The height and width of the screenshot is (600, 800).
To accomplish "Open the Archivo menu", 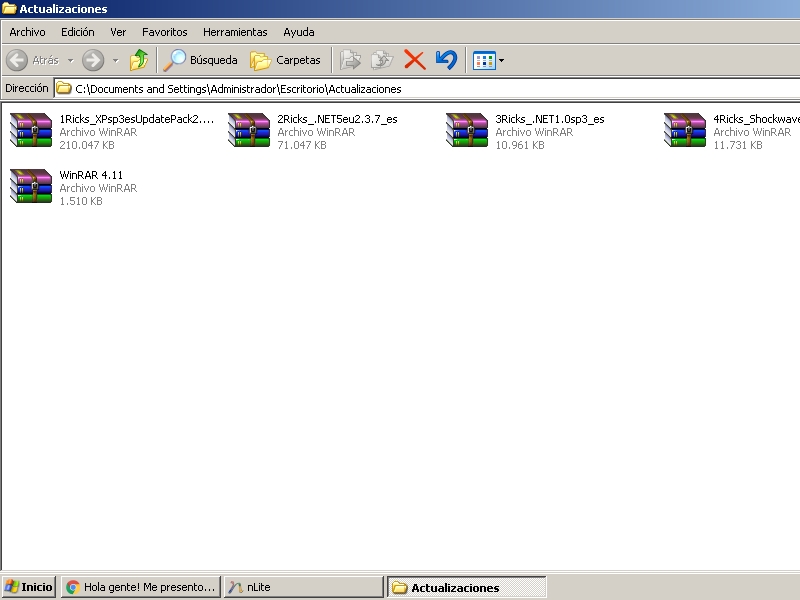I will click(x=28, y=32).
